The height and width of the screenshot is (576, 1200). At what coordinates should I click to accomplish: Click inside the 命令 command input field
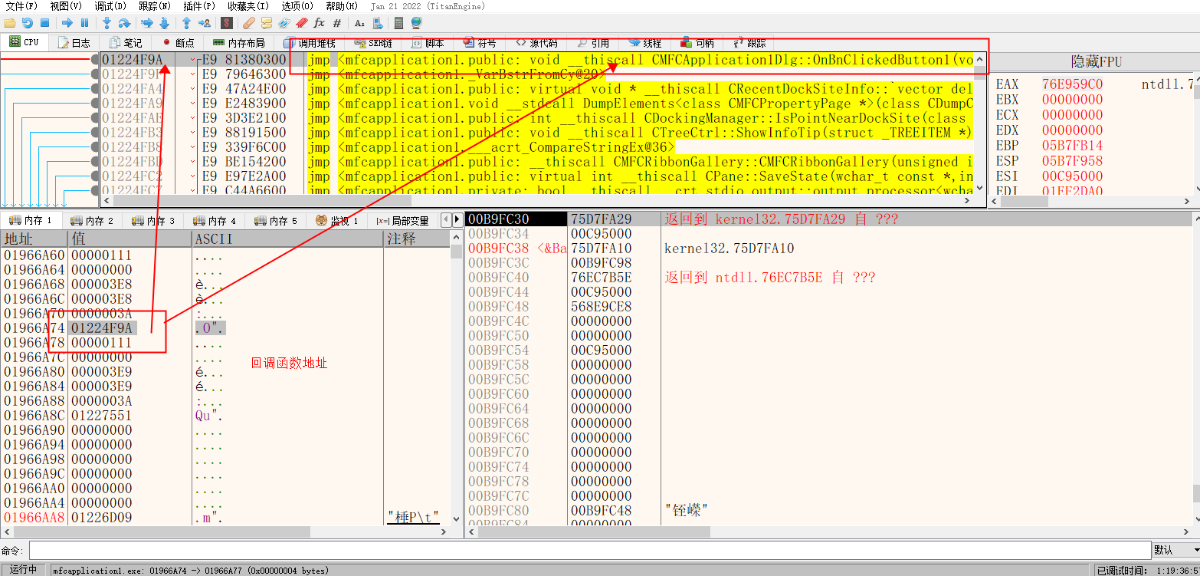pos(589,551)
